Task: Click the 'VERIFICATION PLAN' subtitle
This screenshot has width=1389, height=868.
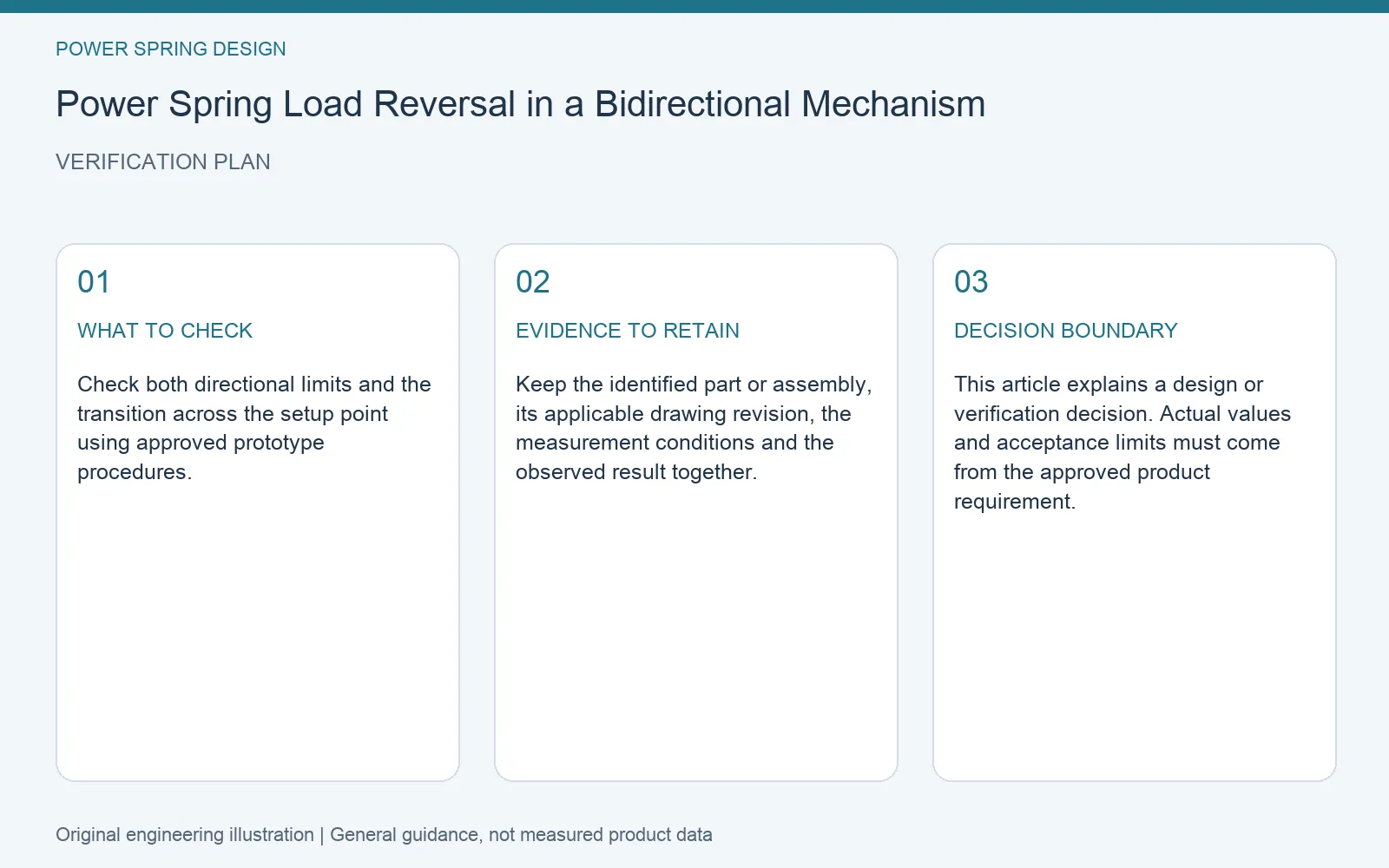Action: click(163, 161)
